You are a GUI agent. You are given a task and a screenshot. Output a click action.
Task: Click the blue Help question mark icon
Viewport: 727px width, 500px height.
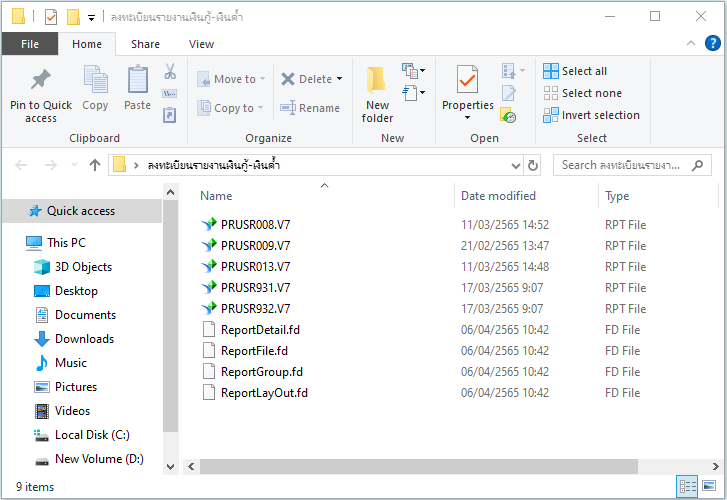click(x=713, y=43)
